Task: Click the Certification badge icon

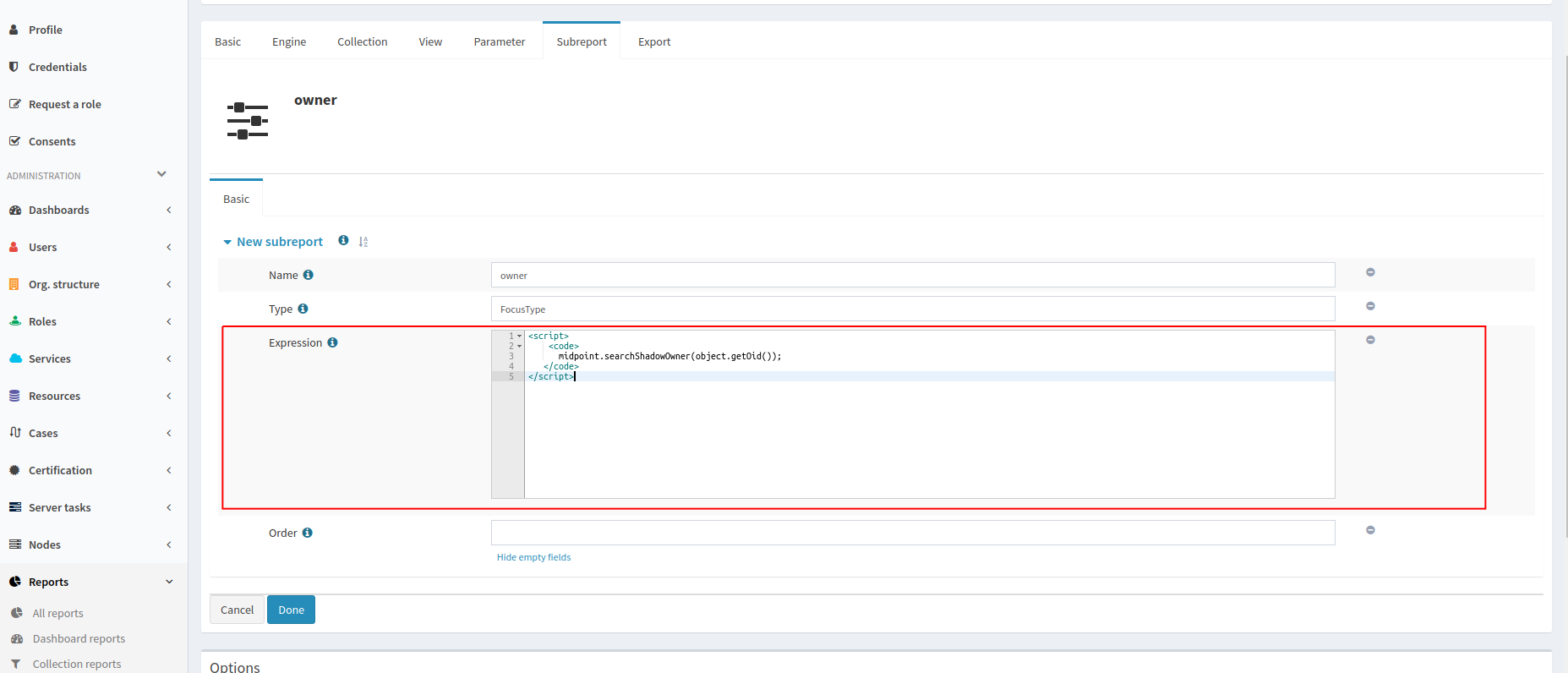Action: pyautogui.click(x=14, y=470)
